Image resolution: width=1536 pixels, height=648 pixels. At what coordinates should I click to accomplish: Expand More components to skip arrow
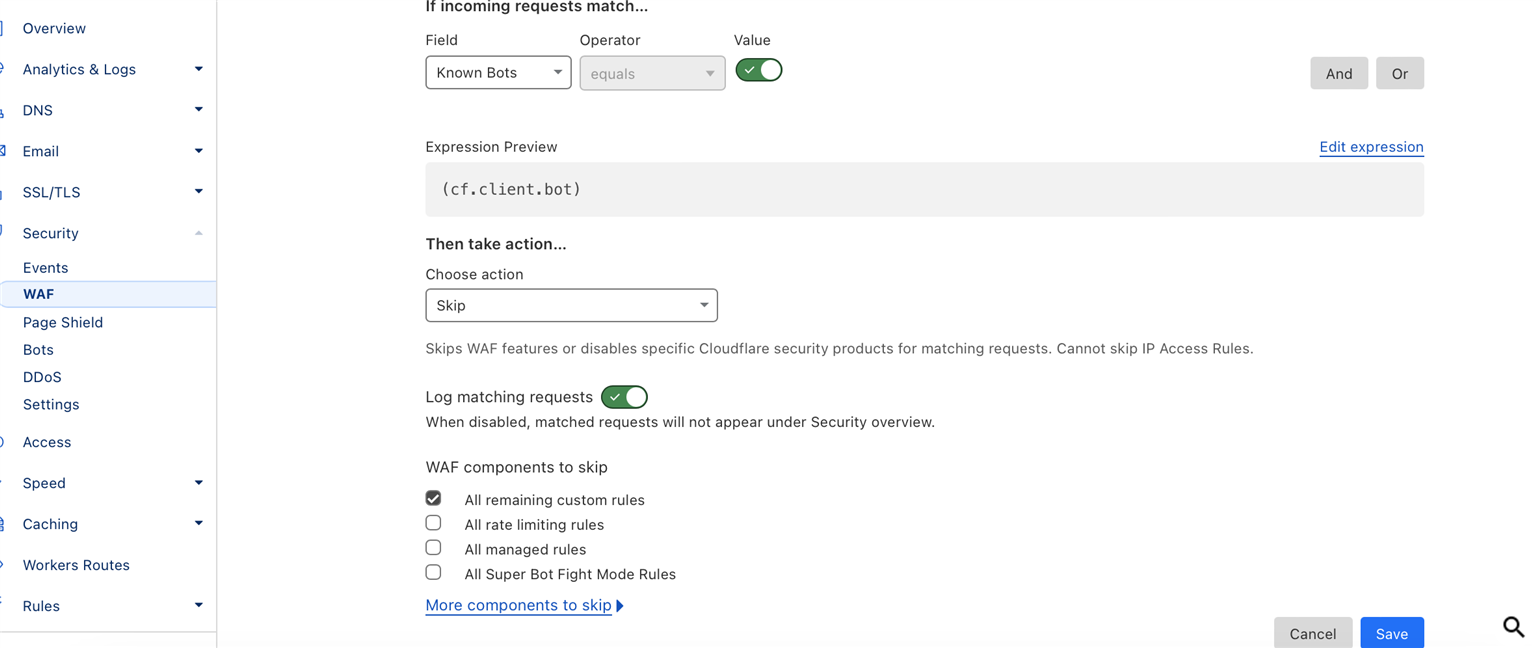click(x=620, y=606)
